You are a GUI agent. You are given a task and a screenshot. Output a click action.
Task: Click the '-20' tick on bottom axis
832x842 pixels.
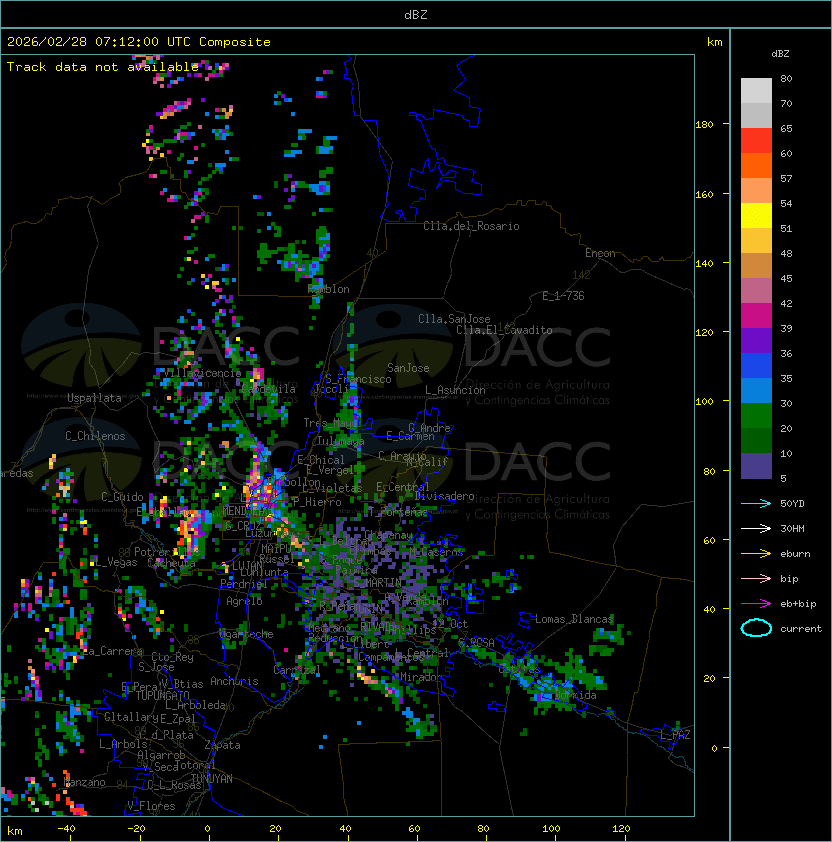coord(136,829)
